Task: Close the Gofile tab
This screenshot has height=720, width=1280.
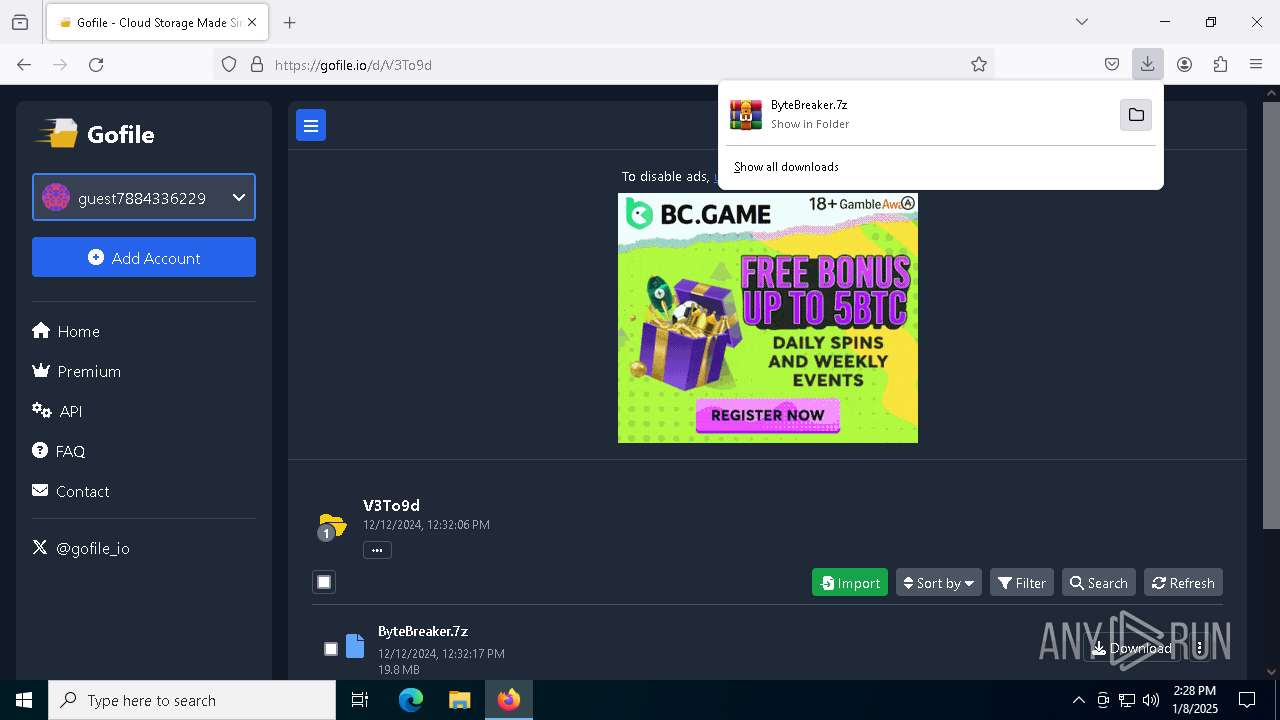Action: click(252, 22)
